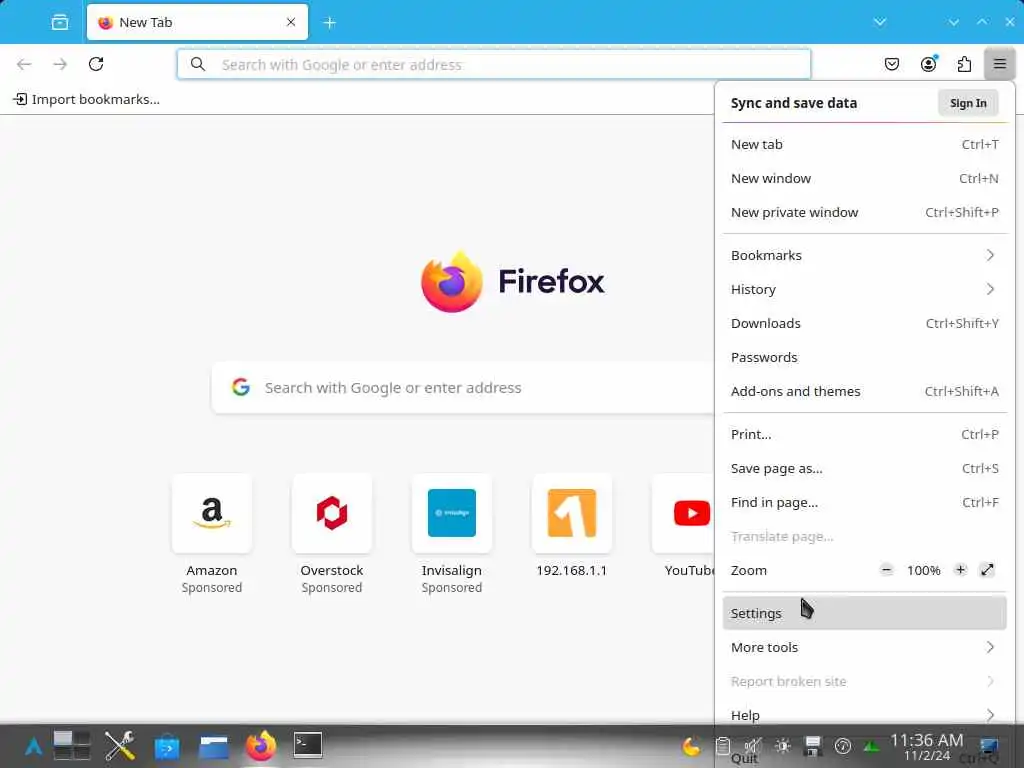
Task: Expand the system tray hidden icons arrow
Action: [x=871, y=746]
